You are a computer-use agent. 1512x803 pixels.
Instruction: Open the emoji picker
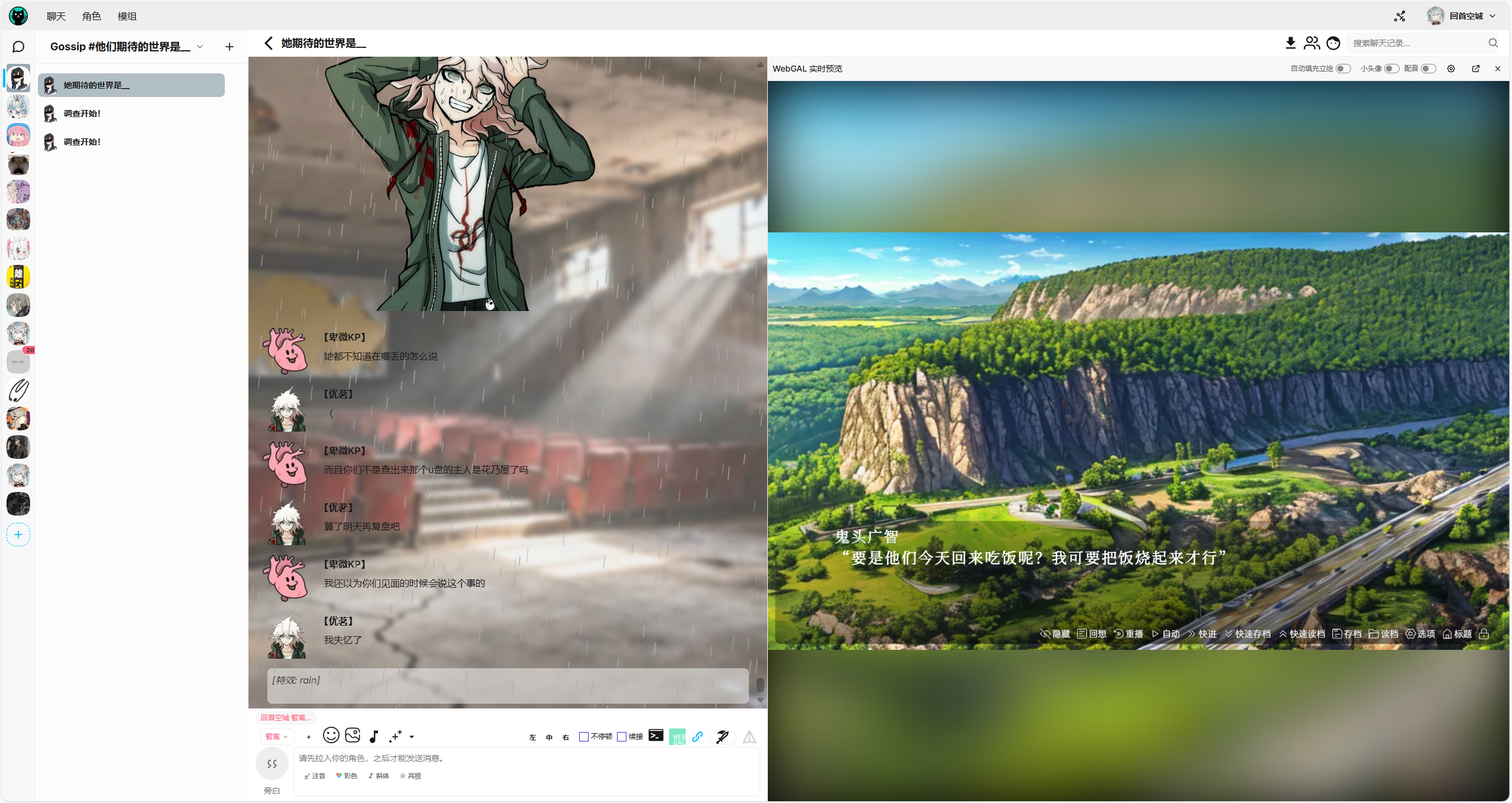click(x=331, y=736)
